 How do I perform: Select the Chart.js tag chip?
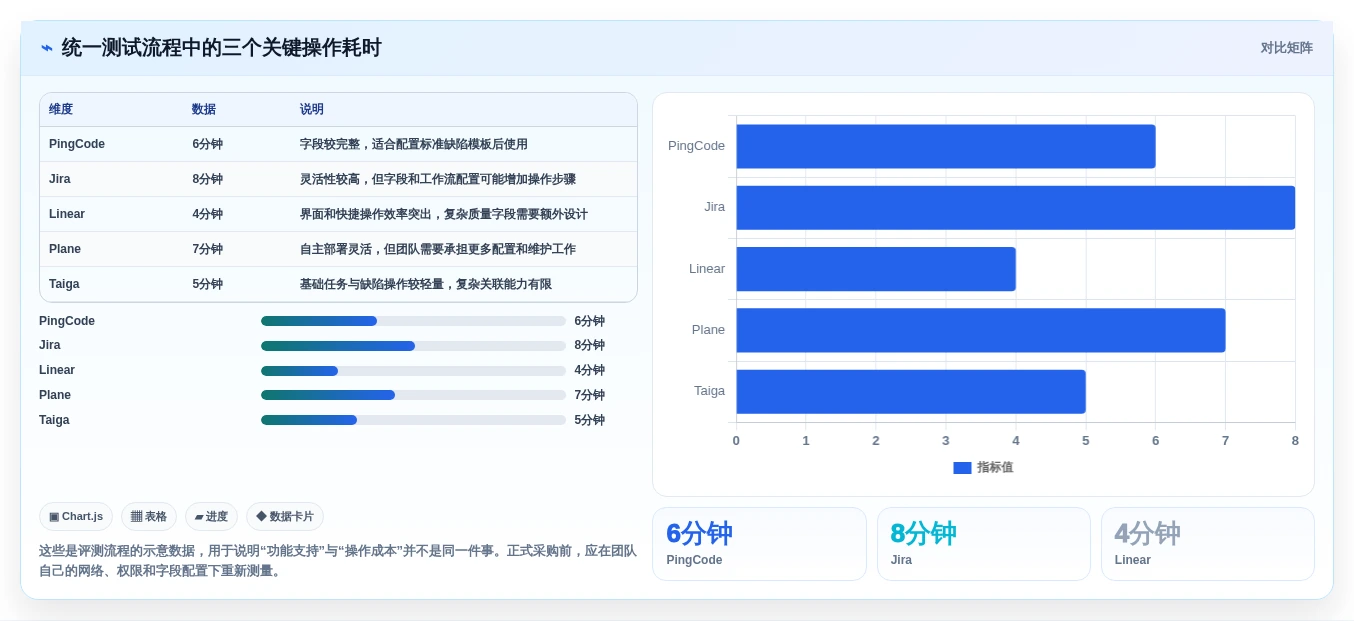76,517
